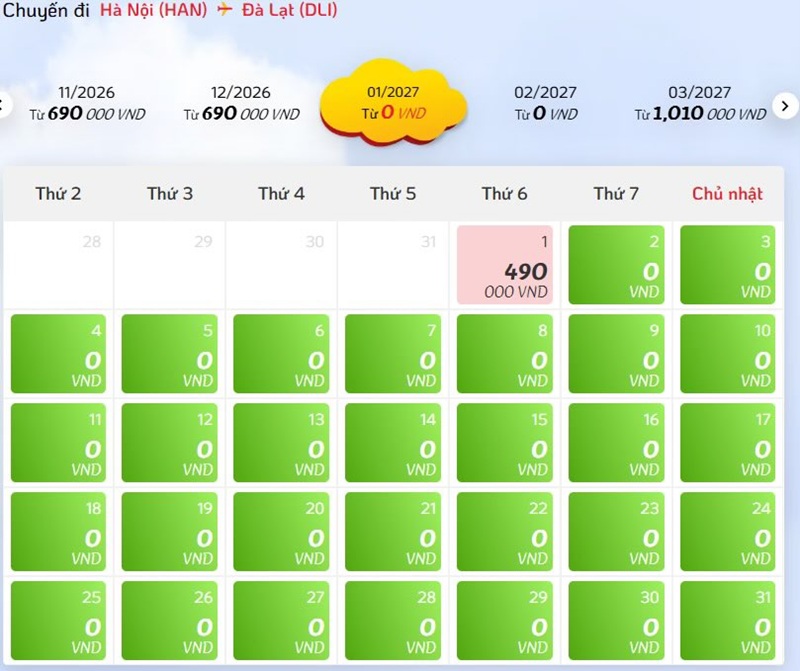
Task: Choose date 31 fare cell
Action: [x=728, y=620]
